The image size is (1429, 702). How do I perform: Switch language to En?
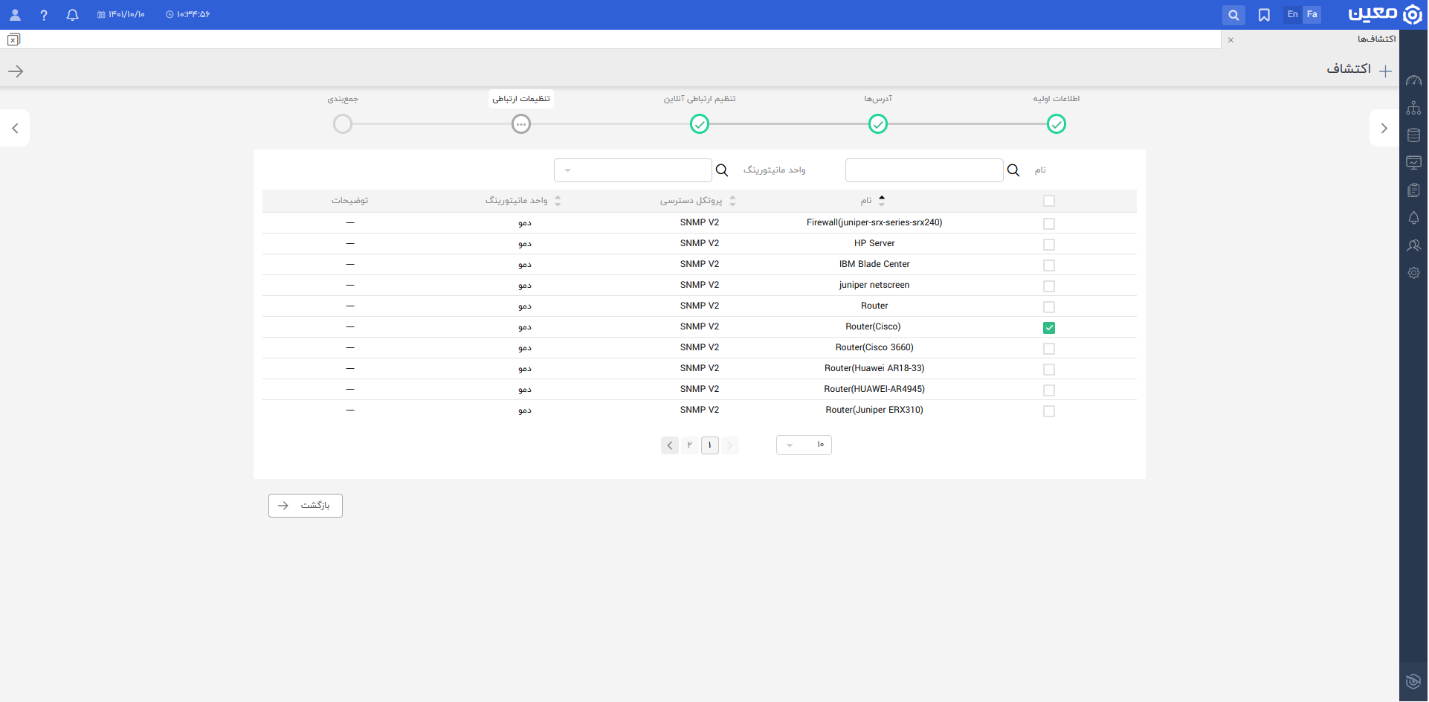[1293, 15]
